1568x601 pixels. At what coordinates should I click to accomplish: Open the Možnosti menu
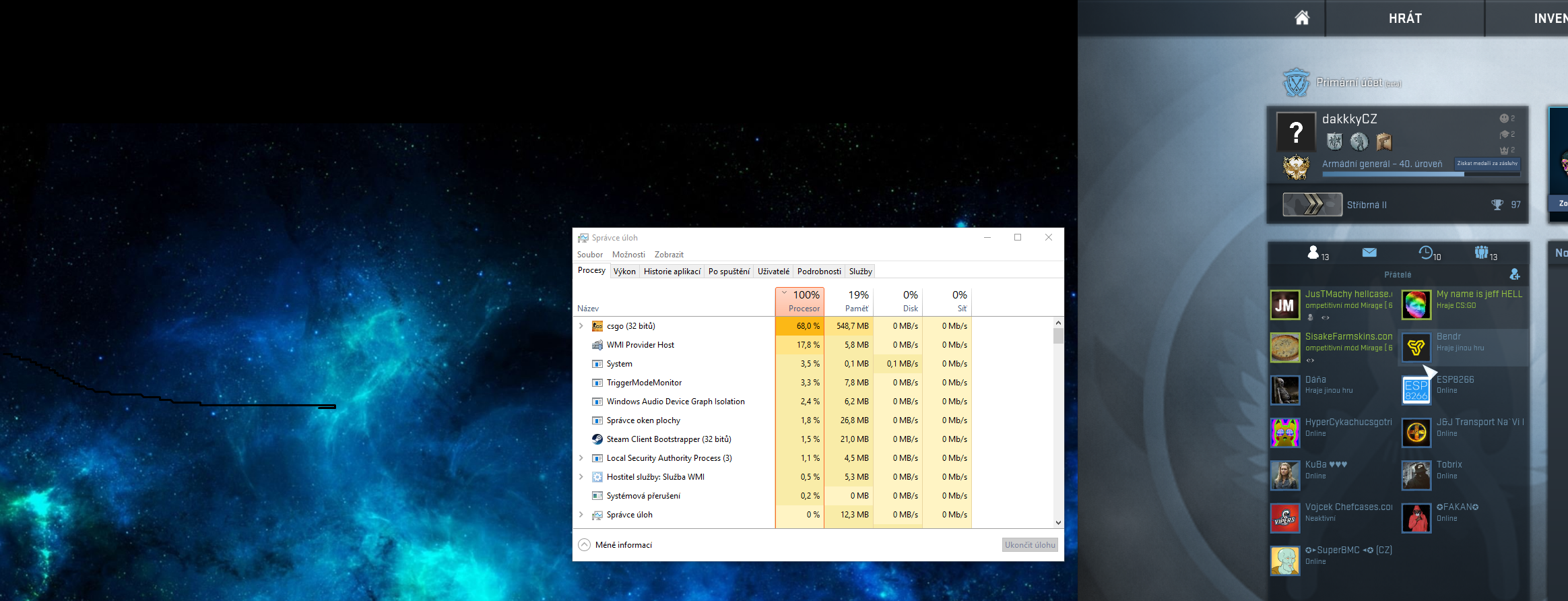[628, 255]
